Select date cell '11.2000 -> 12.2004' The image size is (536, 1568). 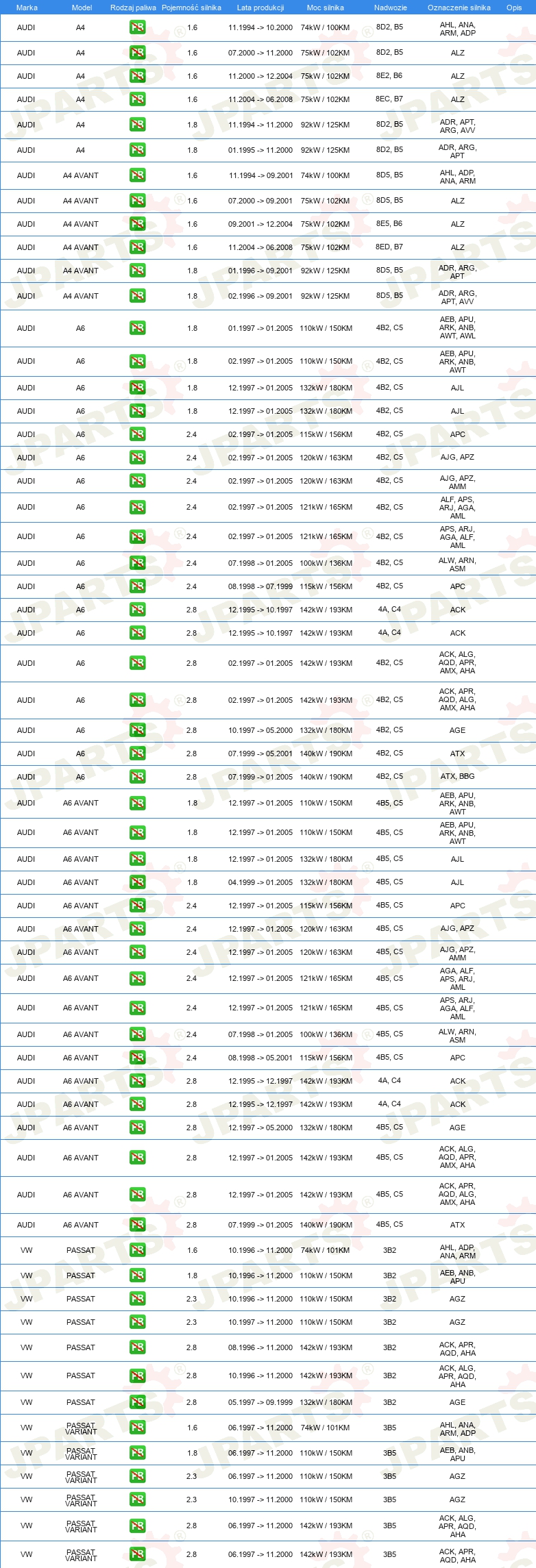[x=260, y=76]
